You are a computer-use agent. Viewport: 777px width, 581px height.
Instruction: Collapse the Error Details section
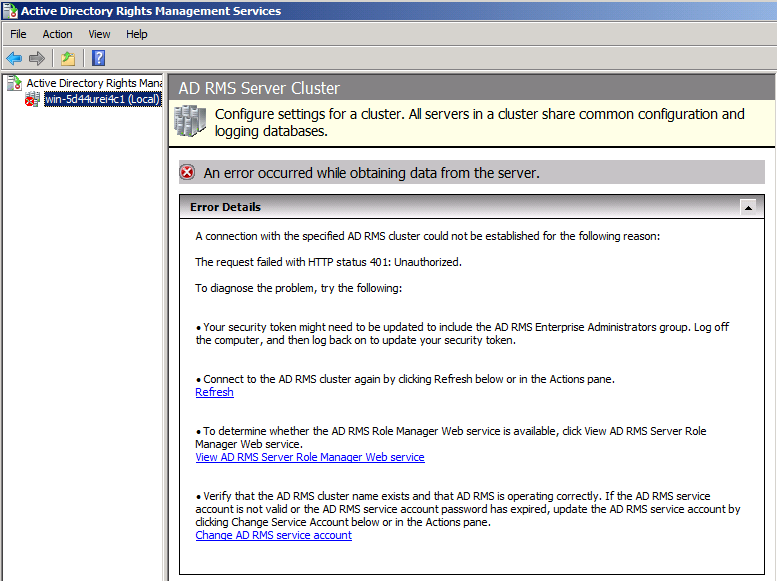[x=748, y=207]
